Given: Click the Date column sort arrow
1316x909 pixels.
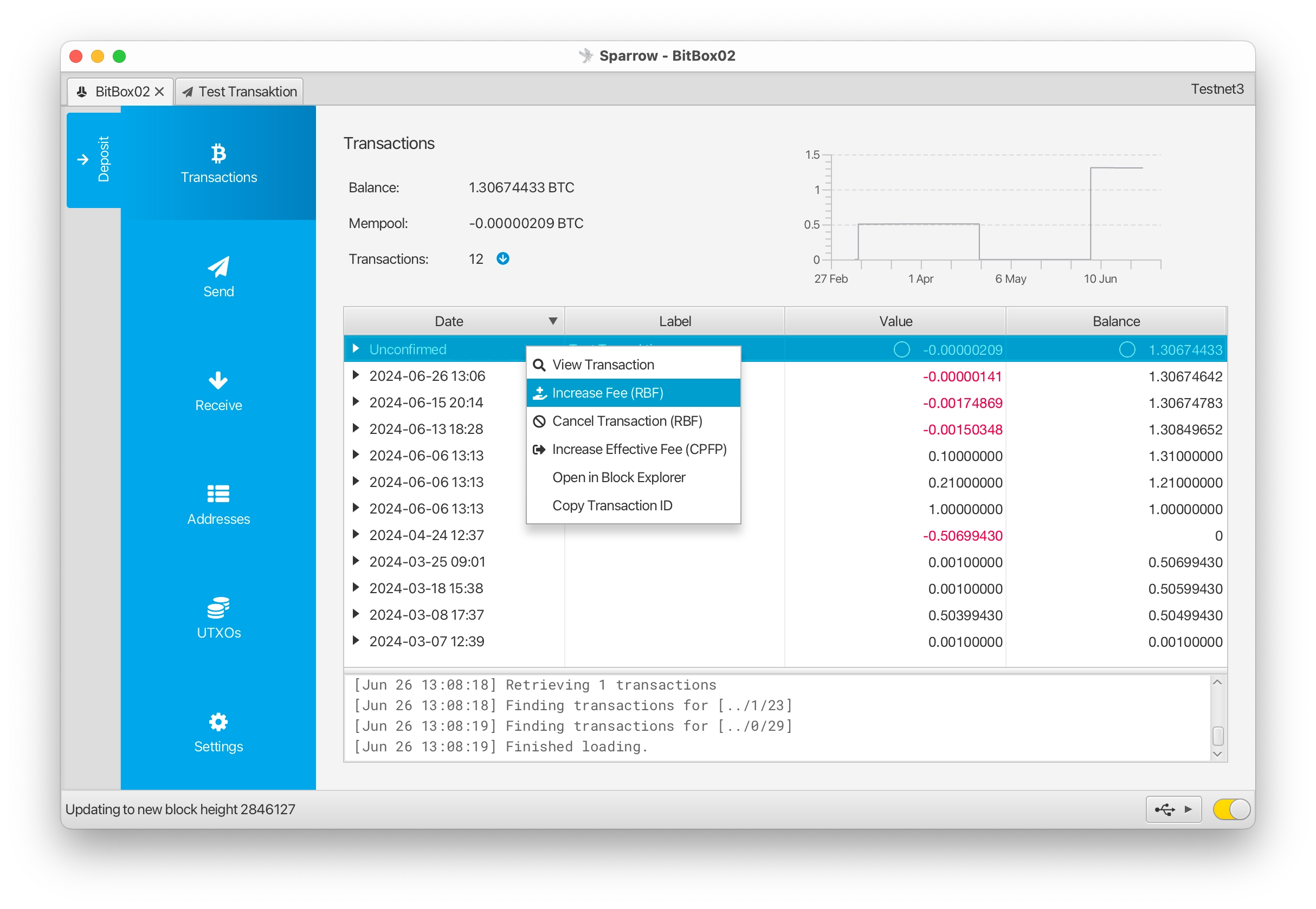Looking at the screenshot, I should click(x=553, y=321).
